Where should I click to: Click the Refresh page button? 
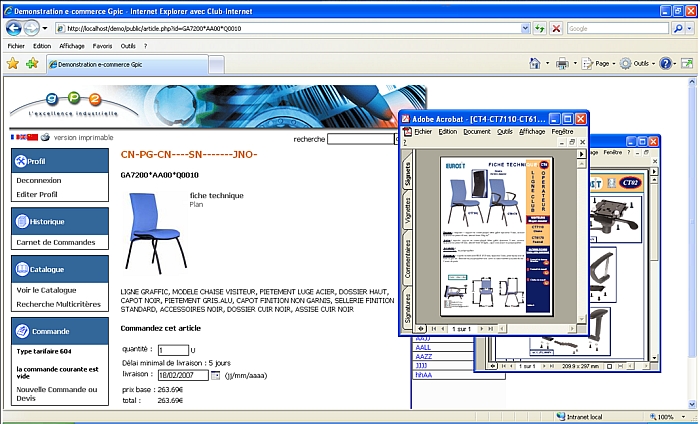point(539,28)
